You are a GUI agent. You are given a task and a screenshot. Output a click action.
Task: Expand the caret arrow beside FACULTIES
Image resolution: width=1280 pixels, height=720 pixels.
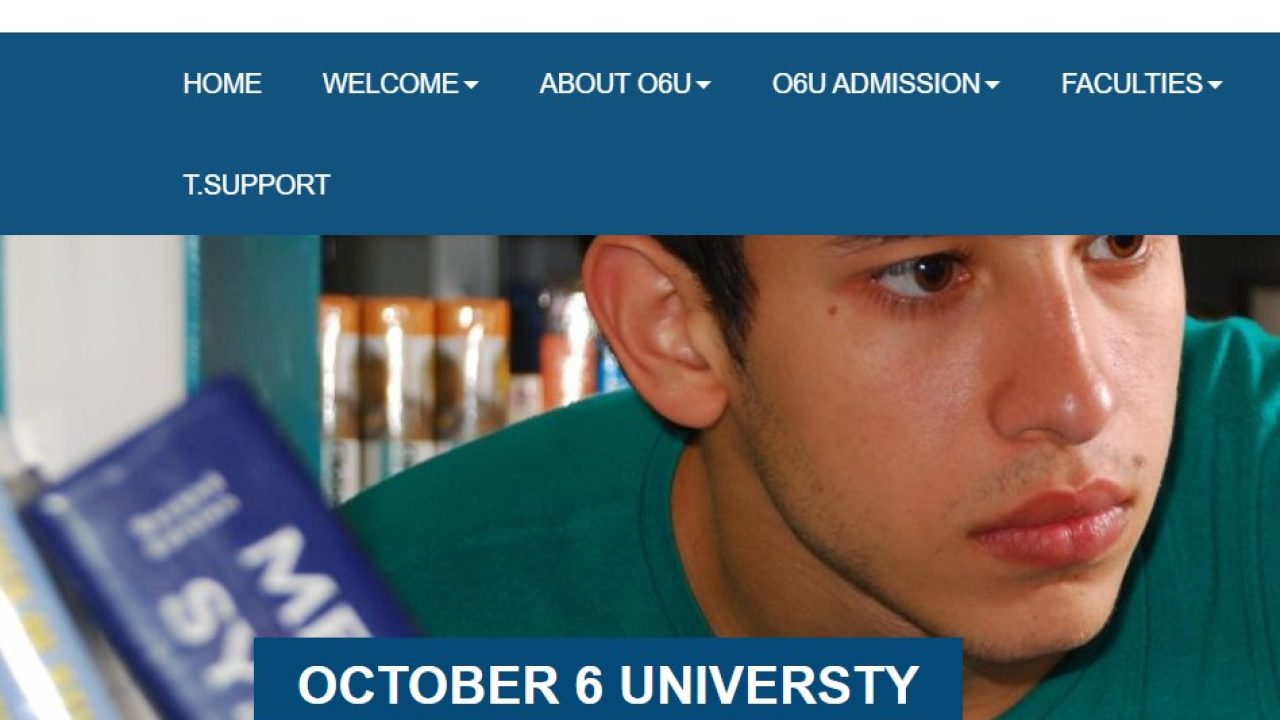click(1215, 85)
